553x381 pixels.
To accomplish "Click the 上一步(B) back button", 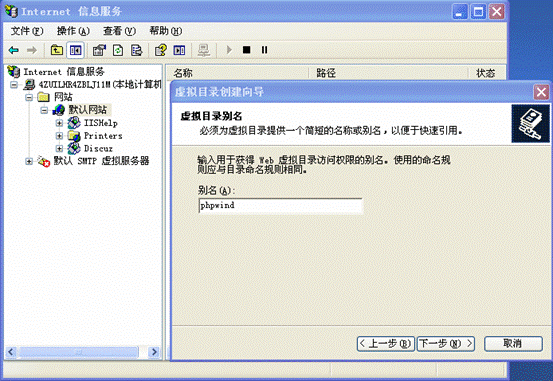I will [x=386, y=343].
